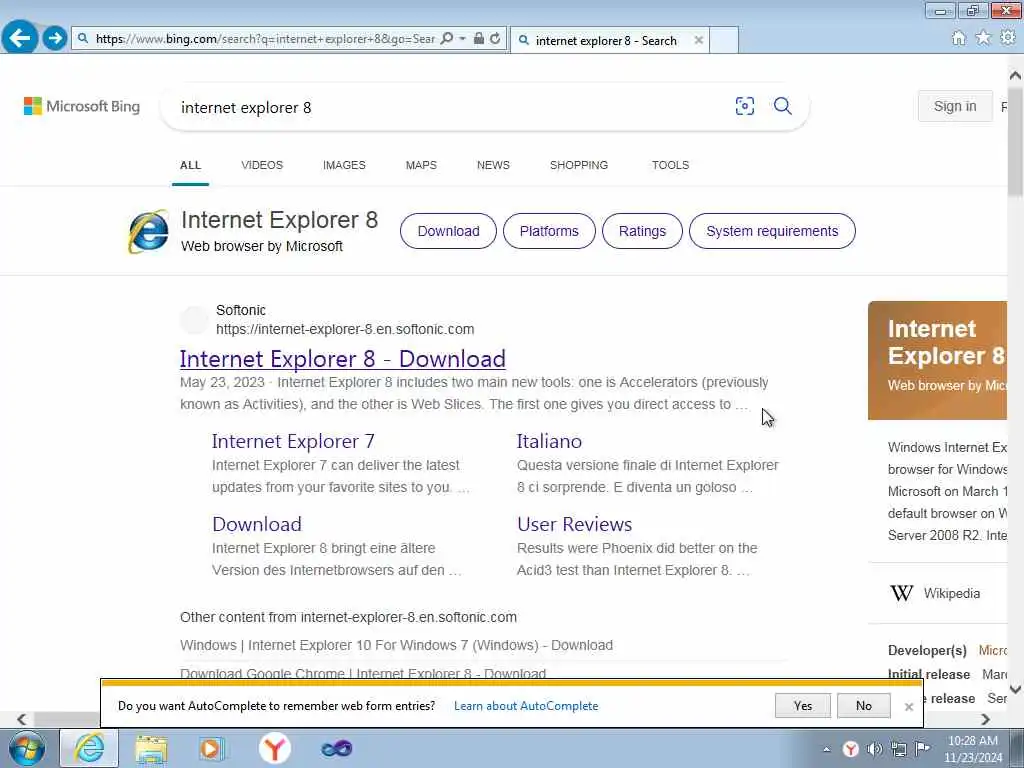This screenshot has height=768, width=1024.
Task: Click the vertical scrollbar up arrow
Action: (x=1016, y=76)
